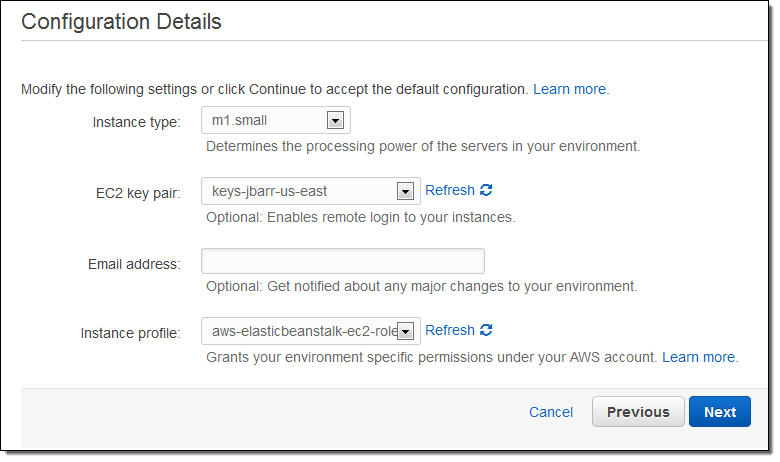This screenshot has width=780, height=462.
Task: Open the Instance type m1.small dropdown
Action: point(266,120)
